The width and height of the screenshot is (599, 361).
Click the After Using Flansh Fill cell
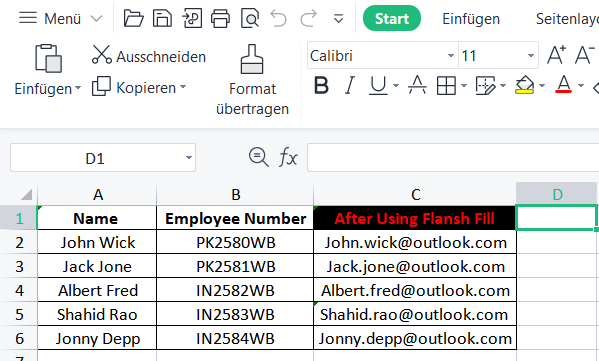coord(415,218)
